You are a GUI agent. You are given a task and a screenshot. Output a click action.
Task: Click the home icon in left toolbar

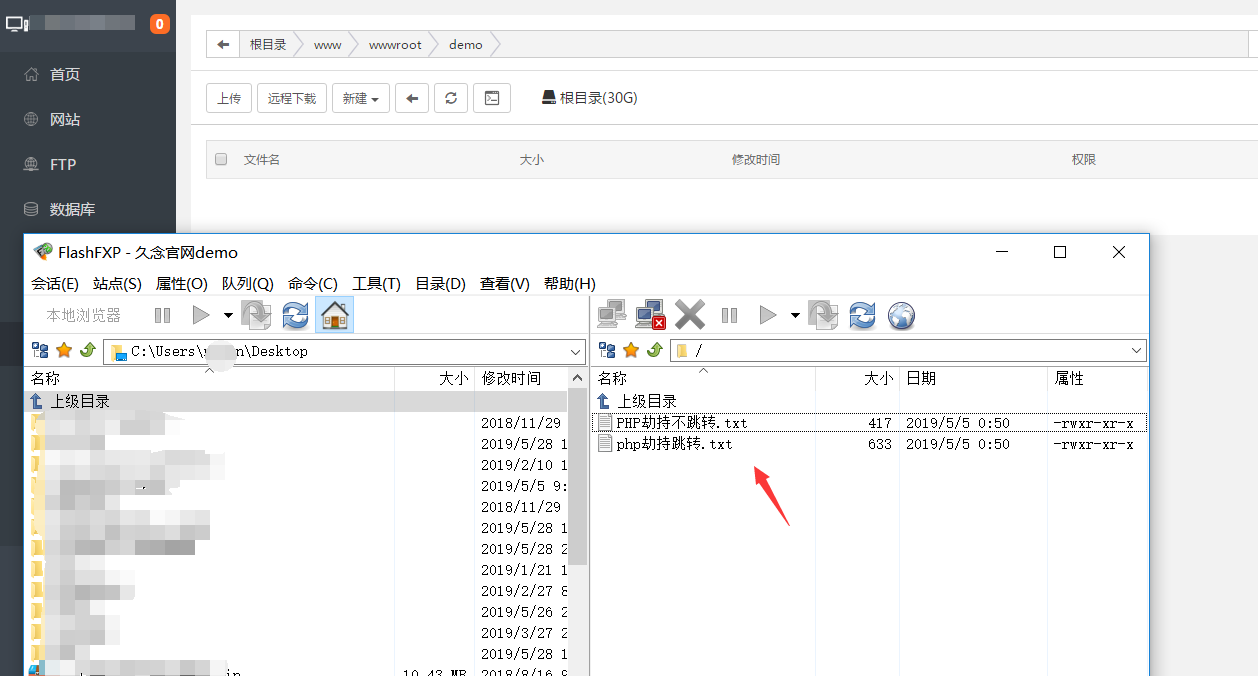point(335,315)
